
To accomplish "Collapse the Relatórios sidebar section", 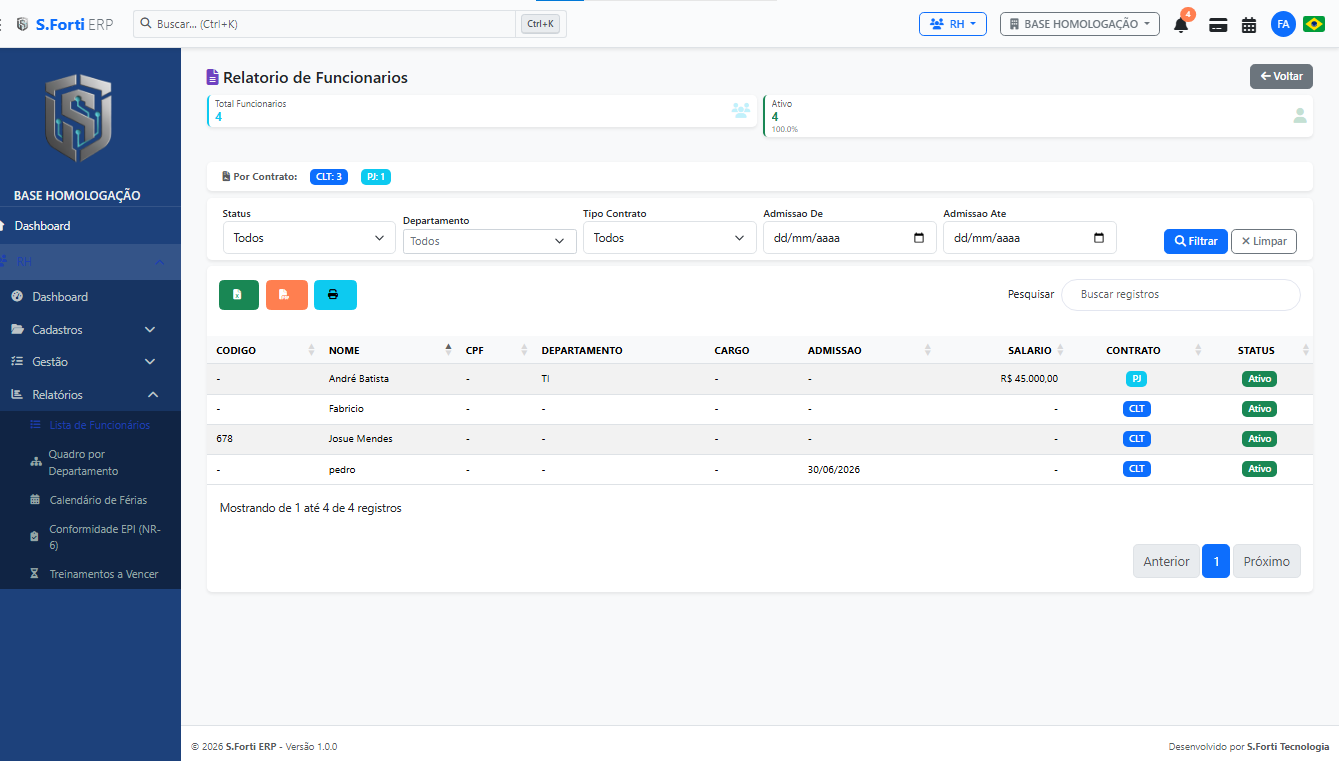I will click(x=90, y=394).
